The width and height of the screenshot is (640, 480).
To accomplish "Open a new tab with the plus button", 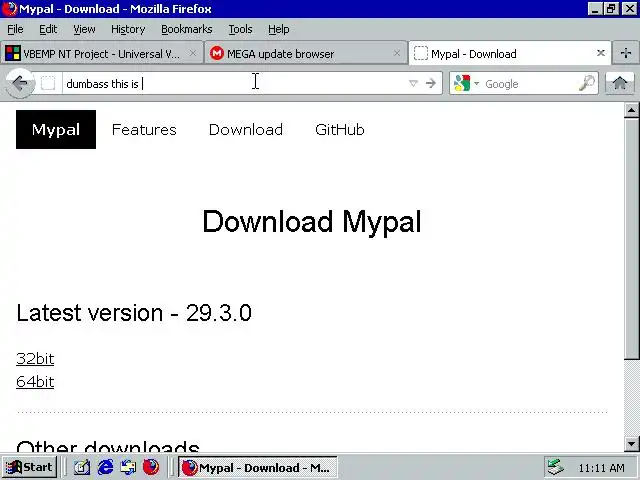I will point(626,53).
